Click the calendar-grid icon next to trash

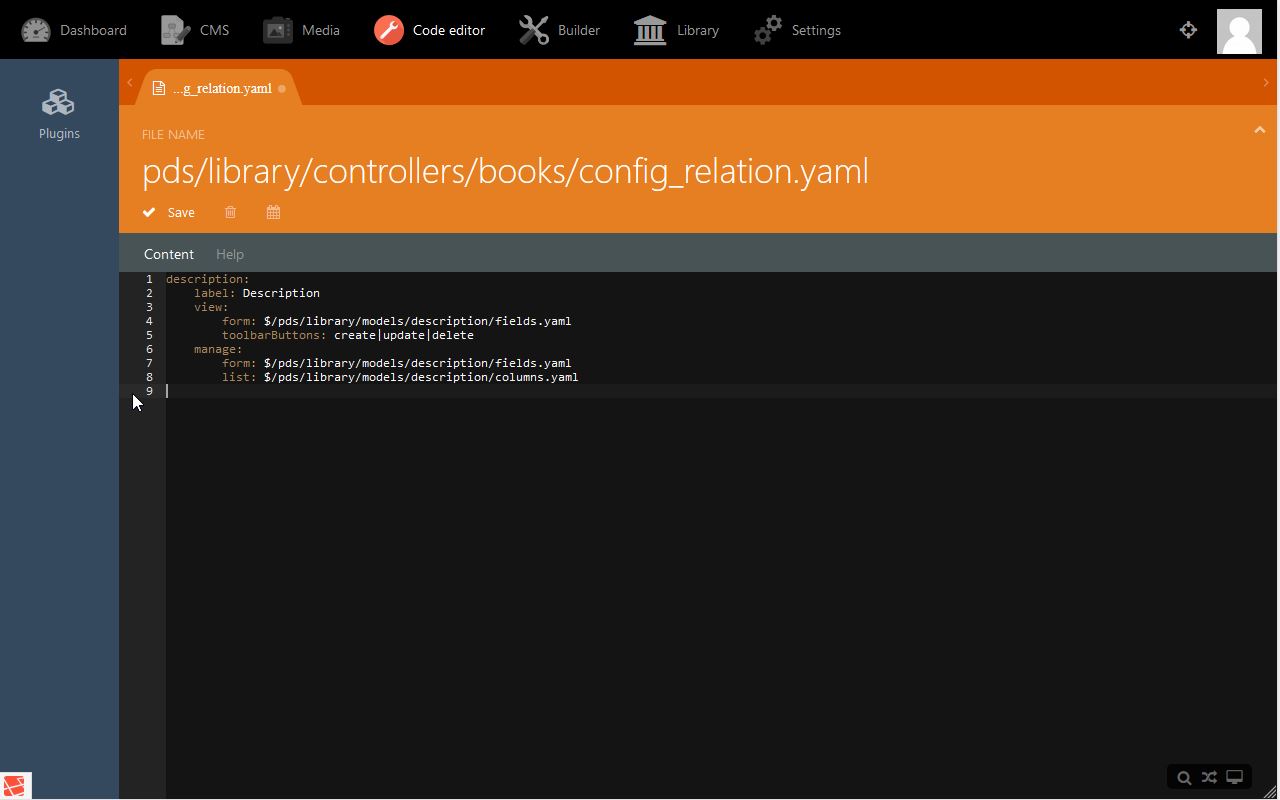click(x=273, y=212)
